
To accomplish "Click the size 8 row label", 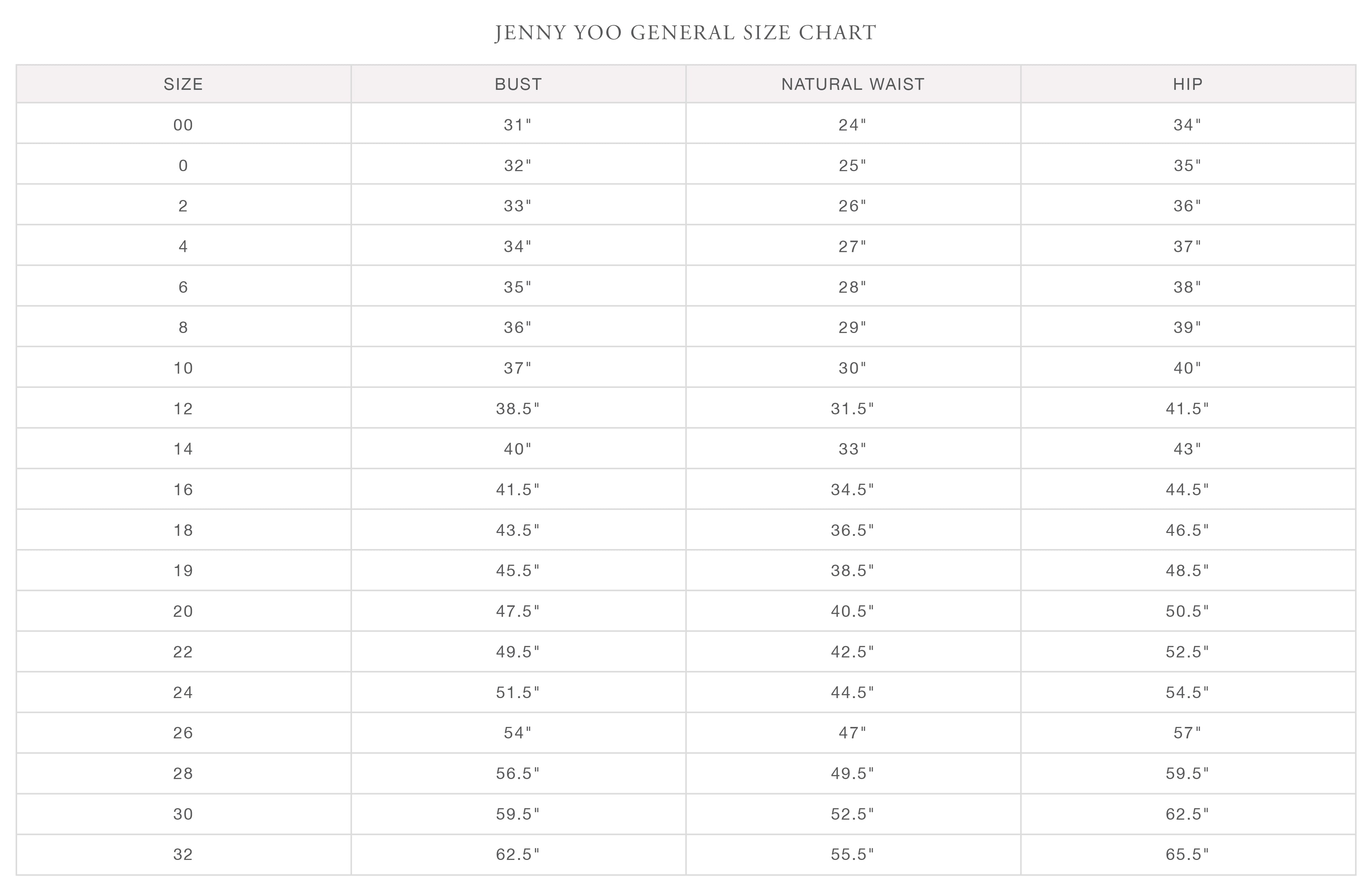I will (183, 327).
